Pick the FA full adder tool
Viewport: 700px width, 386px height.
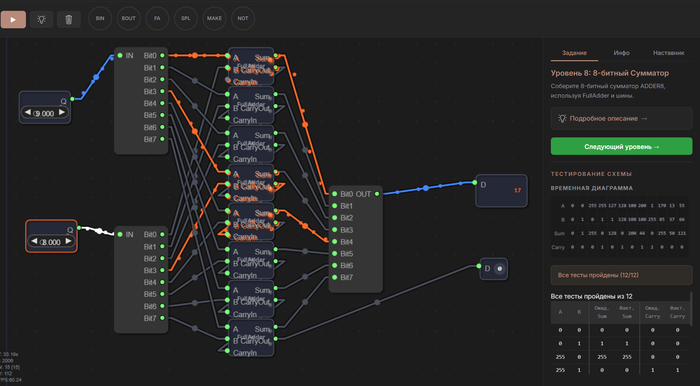point(157,18)
